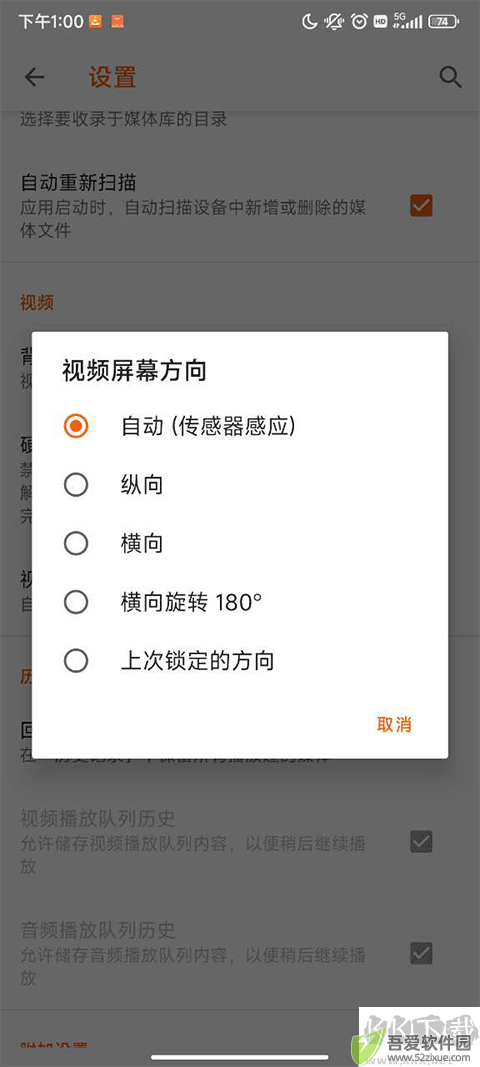The width and height of the screenshot is (480, 1067).
Task: Toggle the 视频播放队列历史 checkbox
Action: (x=421, y=842)
